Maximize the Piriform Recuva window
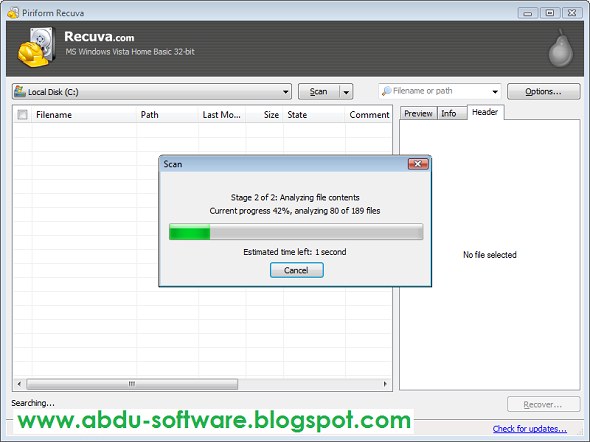Screen dimensions: 590x442 click(x=550, y=13)
